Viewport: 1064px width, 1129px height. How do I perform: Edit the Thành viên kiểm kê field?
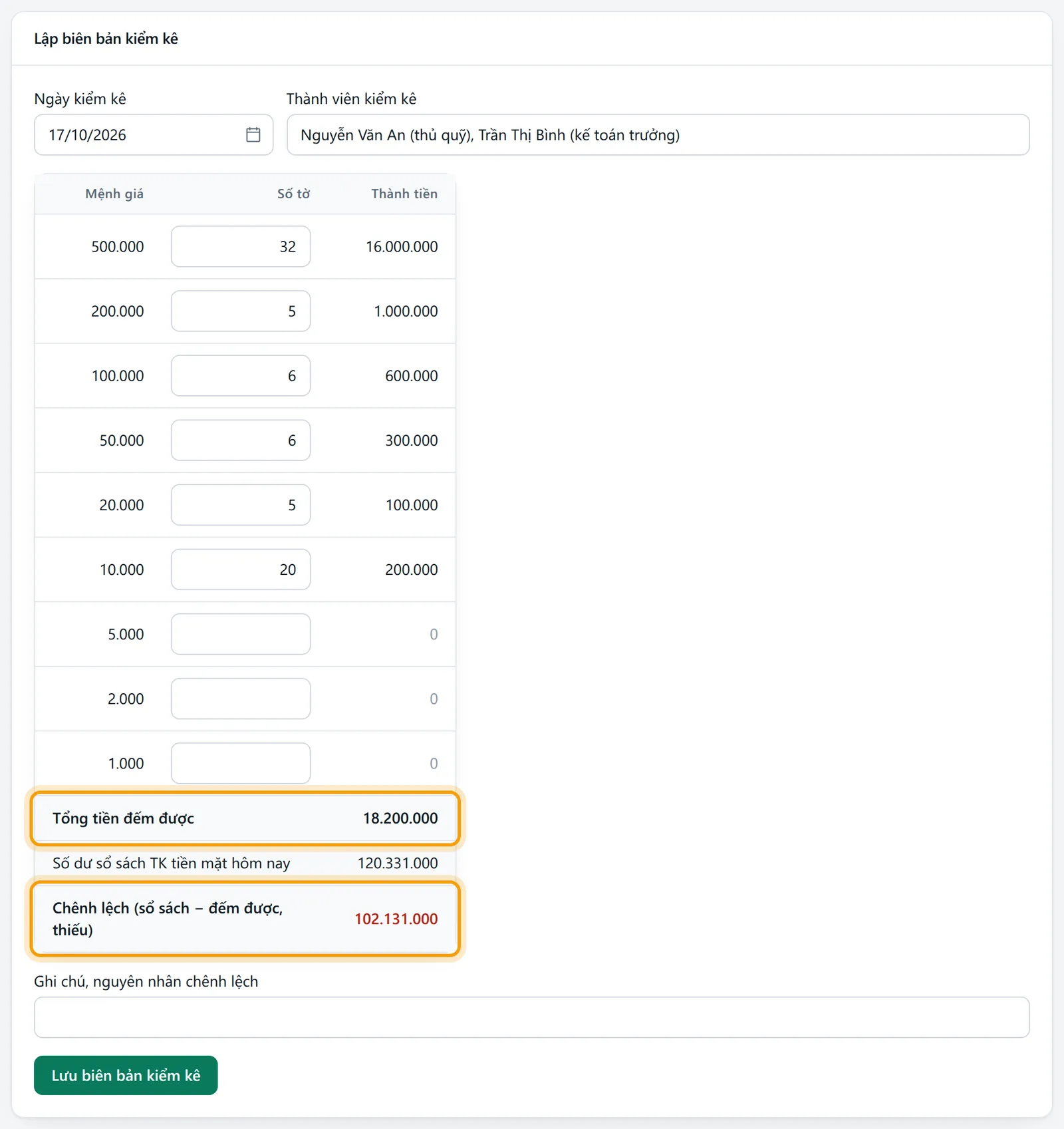click(x=658, y=134)
